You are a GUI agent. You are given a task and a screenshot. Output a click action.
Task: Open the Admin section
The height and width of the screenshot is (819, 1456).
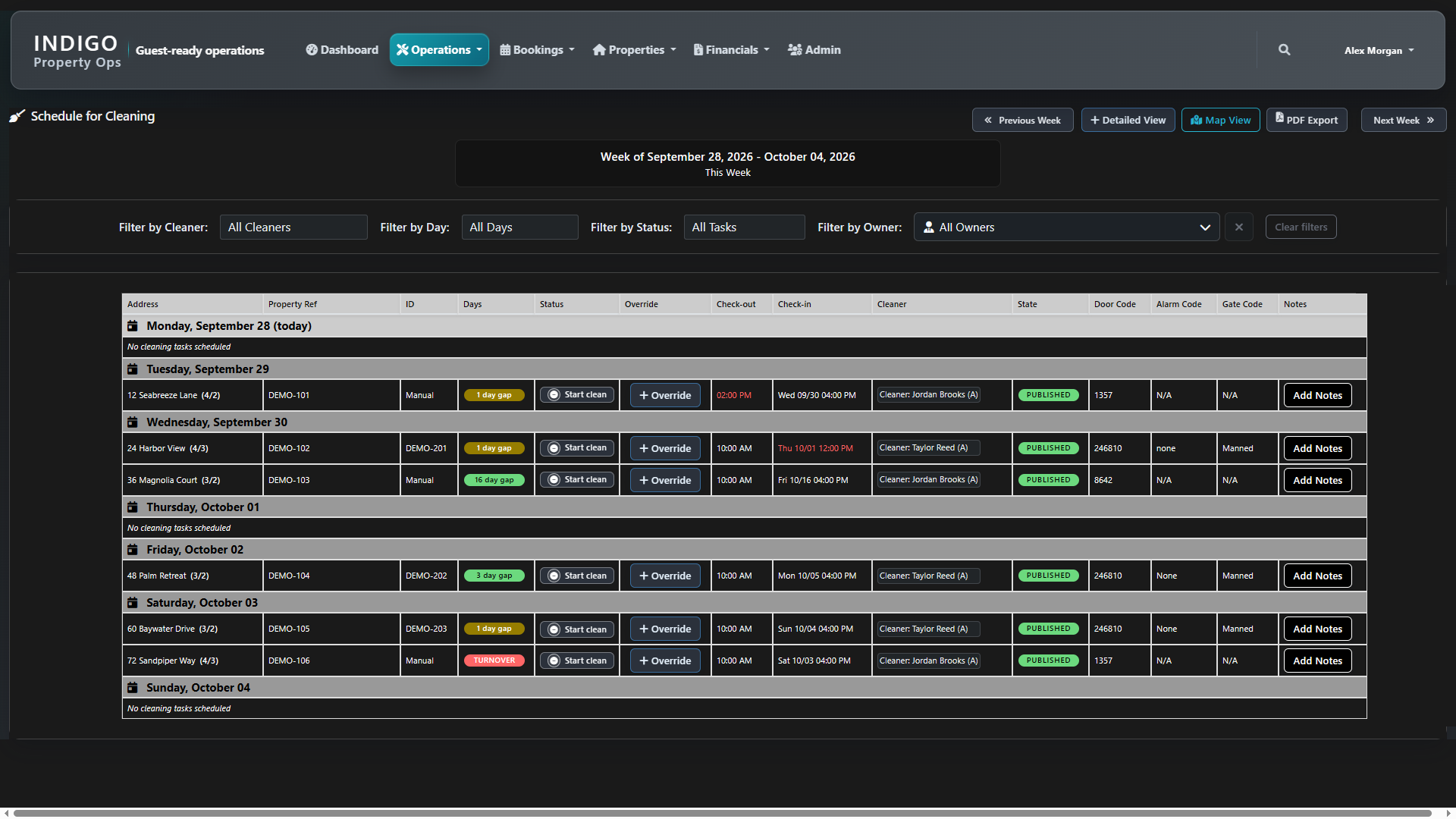tap(814, 50)
